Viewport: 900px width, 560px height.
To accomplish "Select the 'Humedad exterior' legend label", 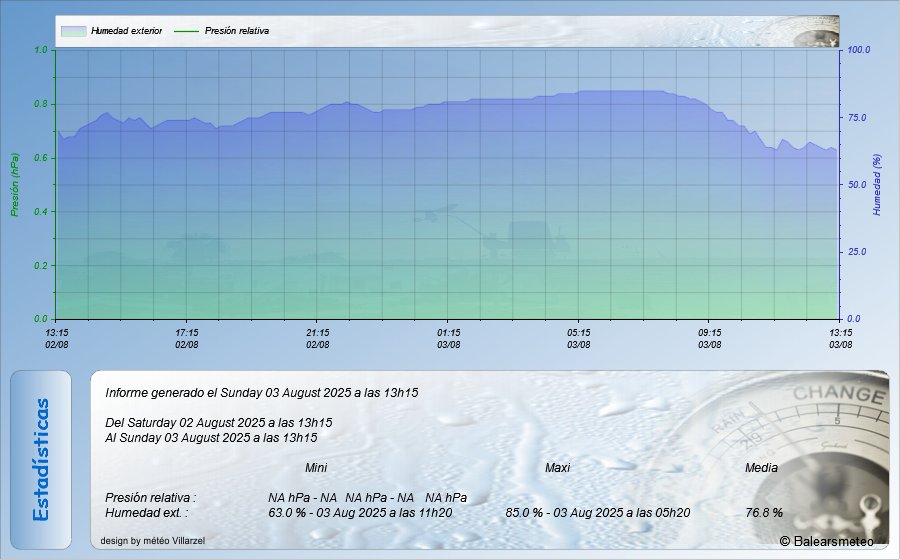I will [x=126, y=31].
